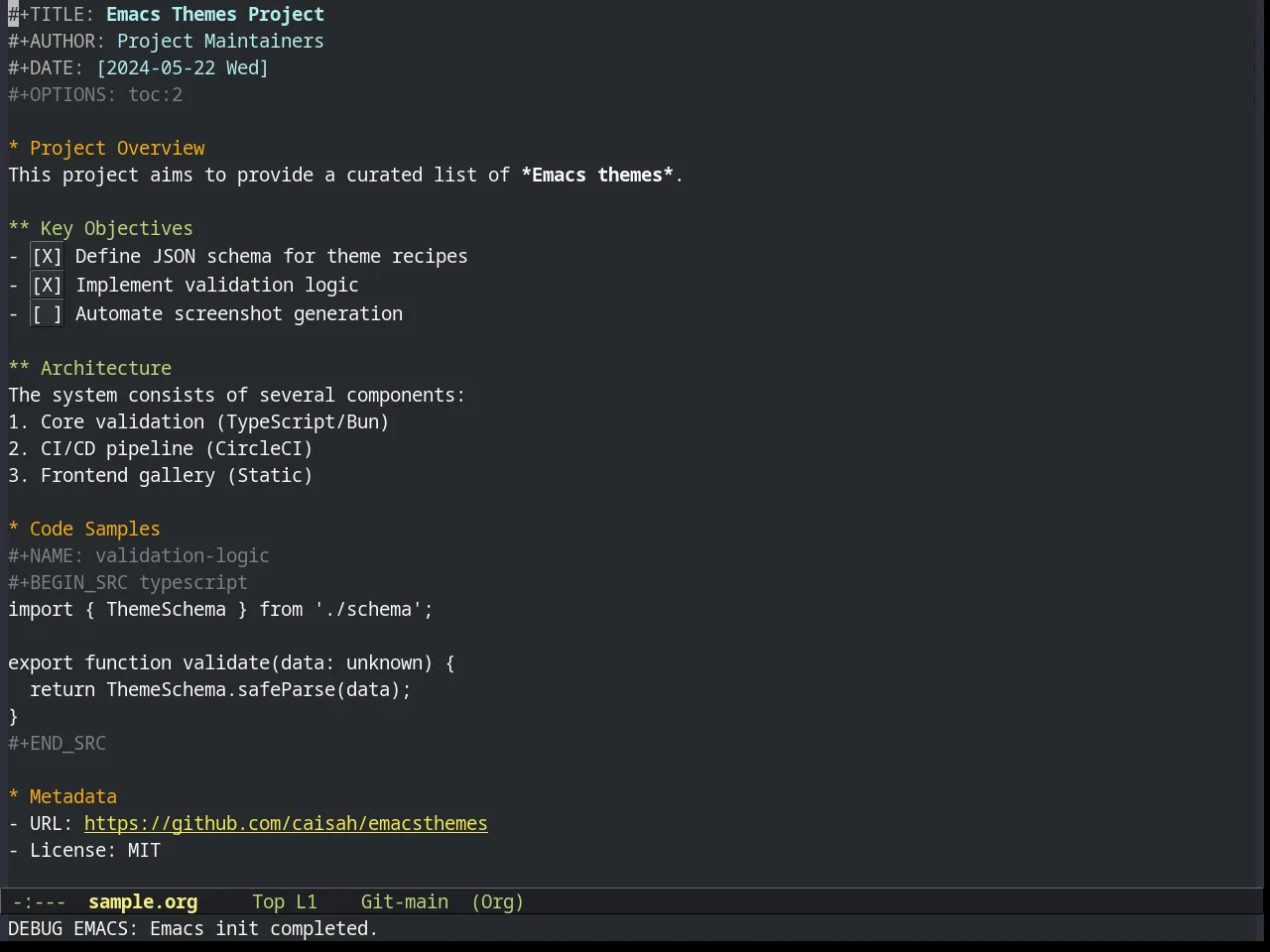
Task: Click the '- License: MIT' line
Action: 84,850
